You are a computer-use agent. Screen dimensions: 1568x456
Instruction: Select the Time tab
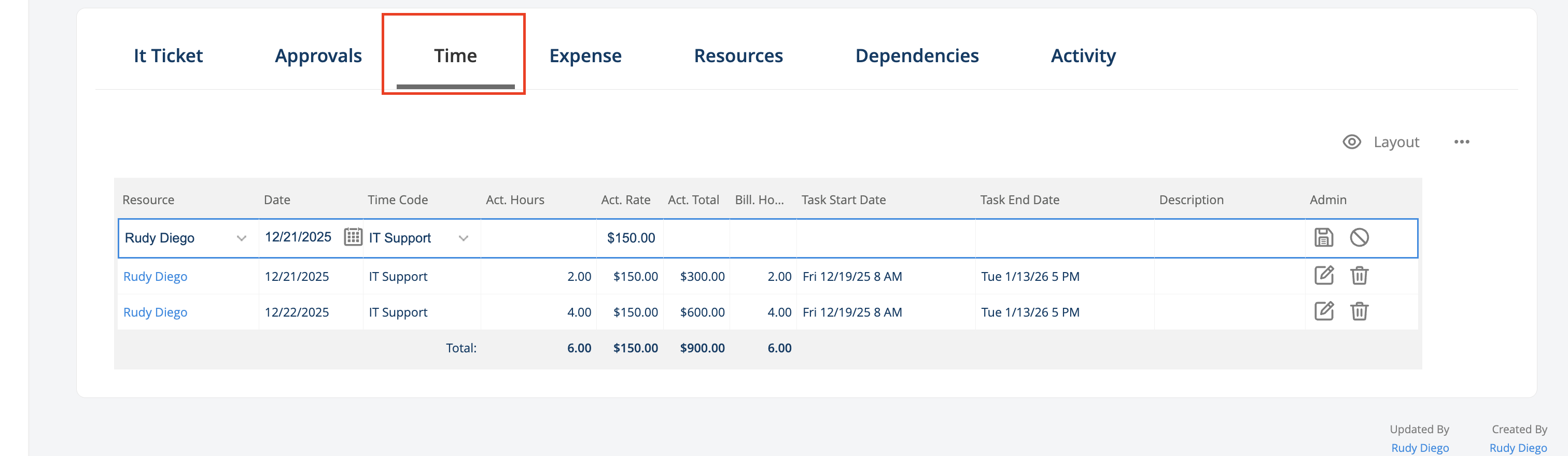[455, 55]
